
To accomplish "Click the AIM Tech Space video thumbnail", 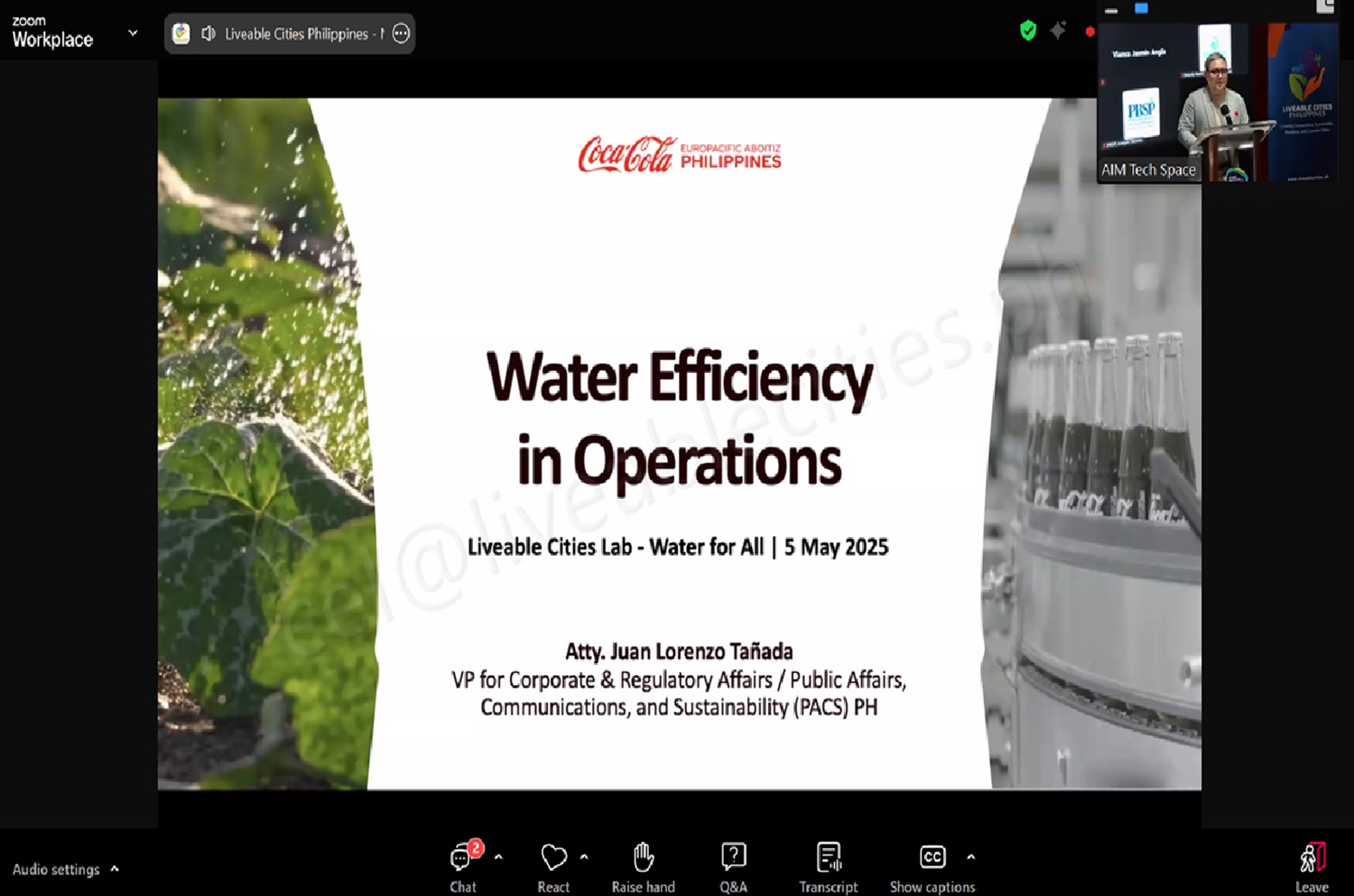I will (x=1217, y=102).
